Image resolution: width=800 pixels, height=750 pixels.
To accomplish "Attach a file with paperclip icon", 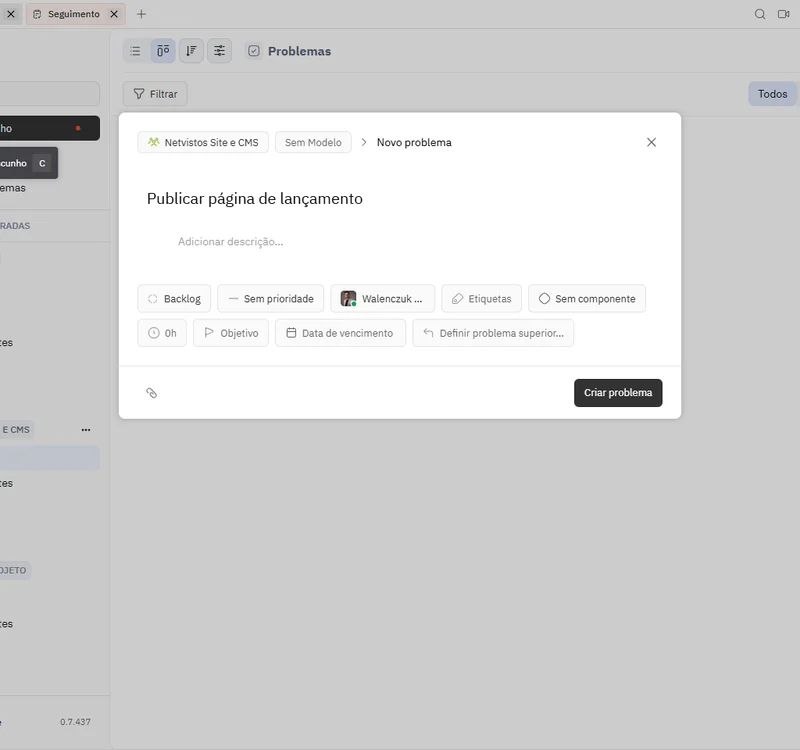I will point(152,393).
